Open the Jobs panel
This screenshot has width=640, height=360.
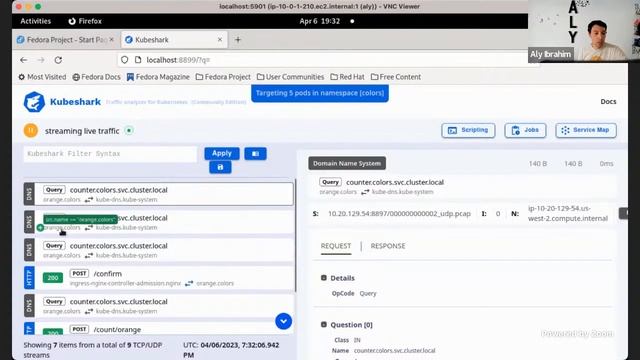click(x=525, y=130)
